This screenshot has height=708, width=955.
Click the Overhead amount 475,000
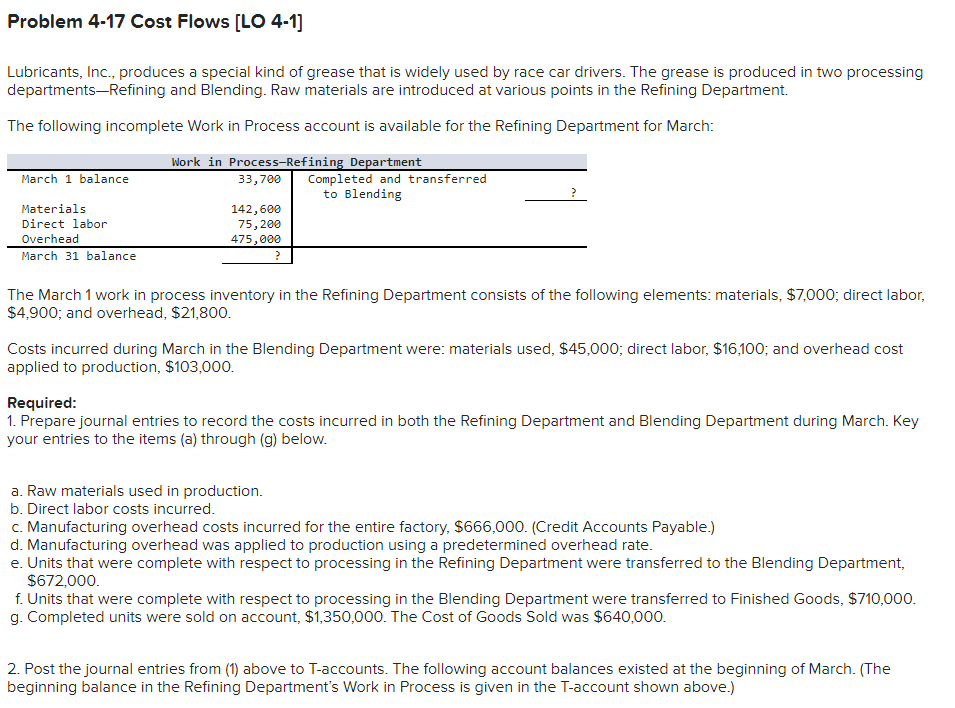click(x=256, y=239)
